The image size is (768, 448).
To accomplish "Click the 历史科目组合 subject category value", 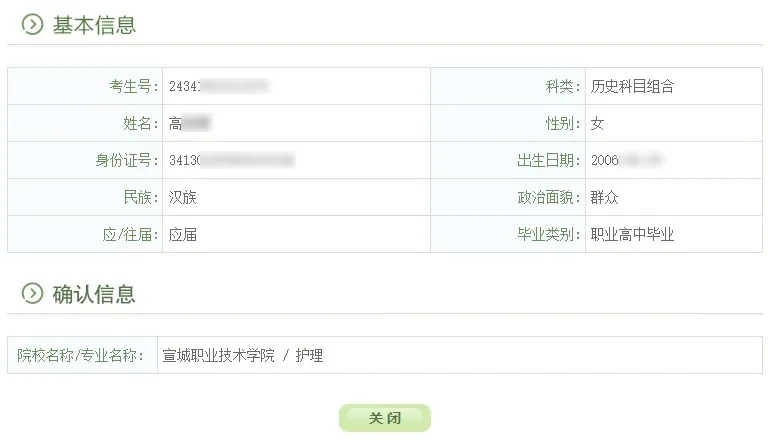I will [x=632, y=86].
